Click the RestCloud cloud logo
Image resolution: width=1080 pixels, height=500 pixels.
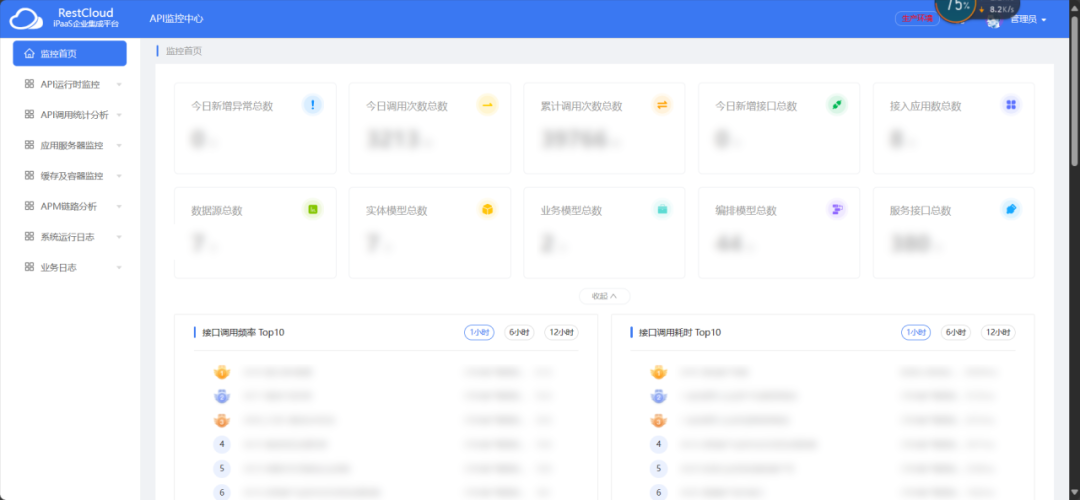point(26,19)
